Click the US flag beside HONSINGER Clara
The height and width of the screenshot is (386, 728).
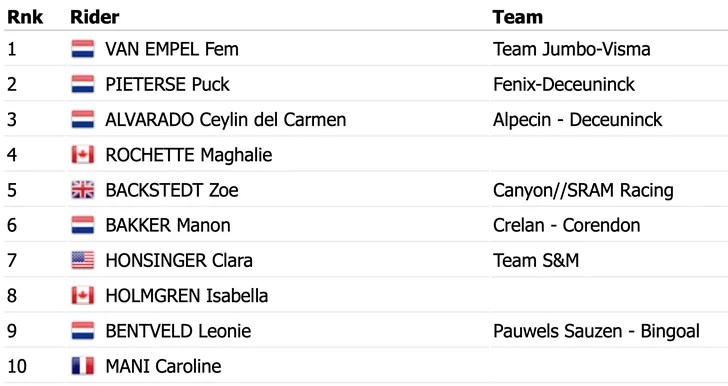pyautogui.click(x=83, y=260)
